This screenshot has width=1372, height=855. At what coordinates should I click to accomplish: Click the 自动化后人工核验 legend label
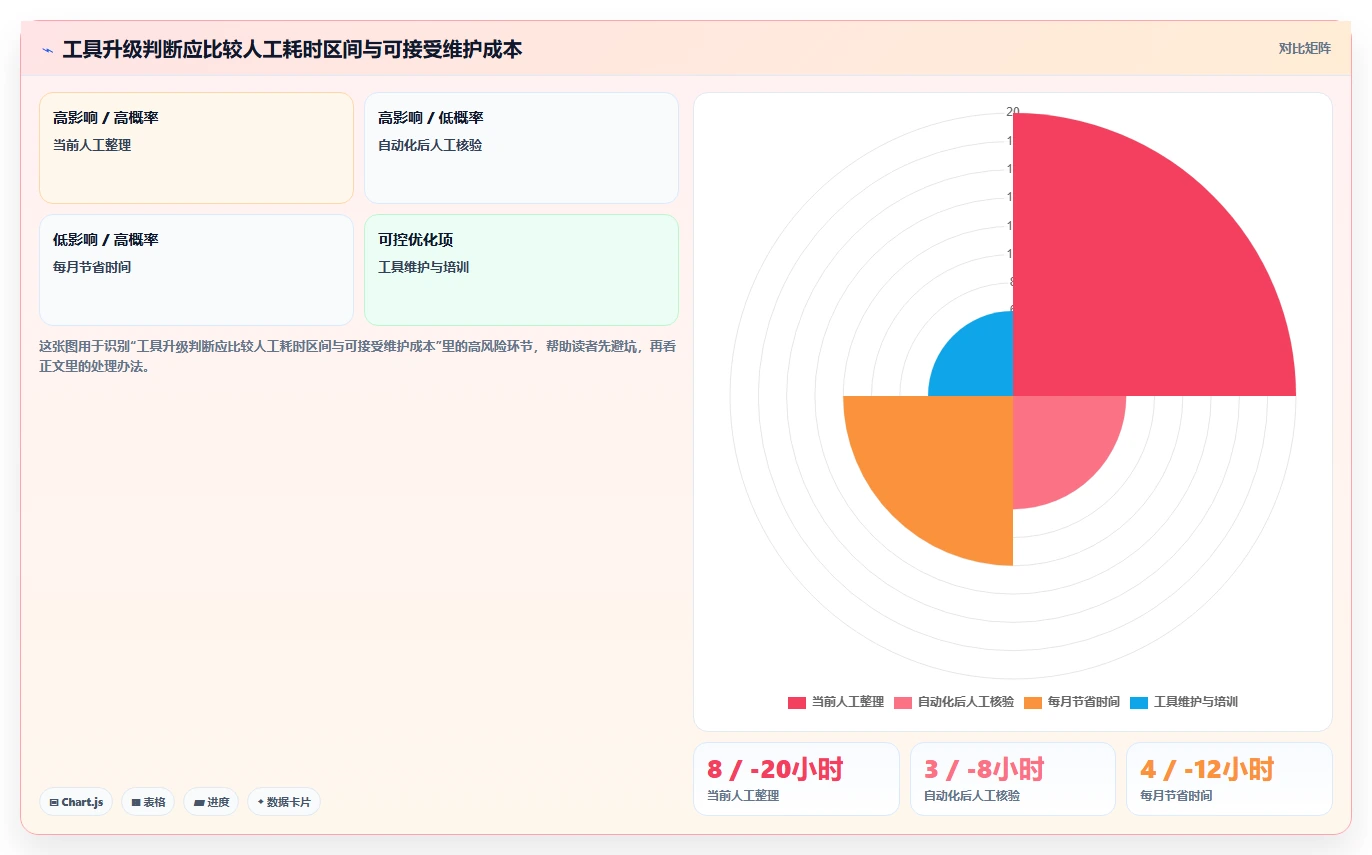966,702
